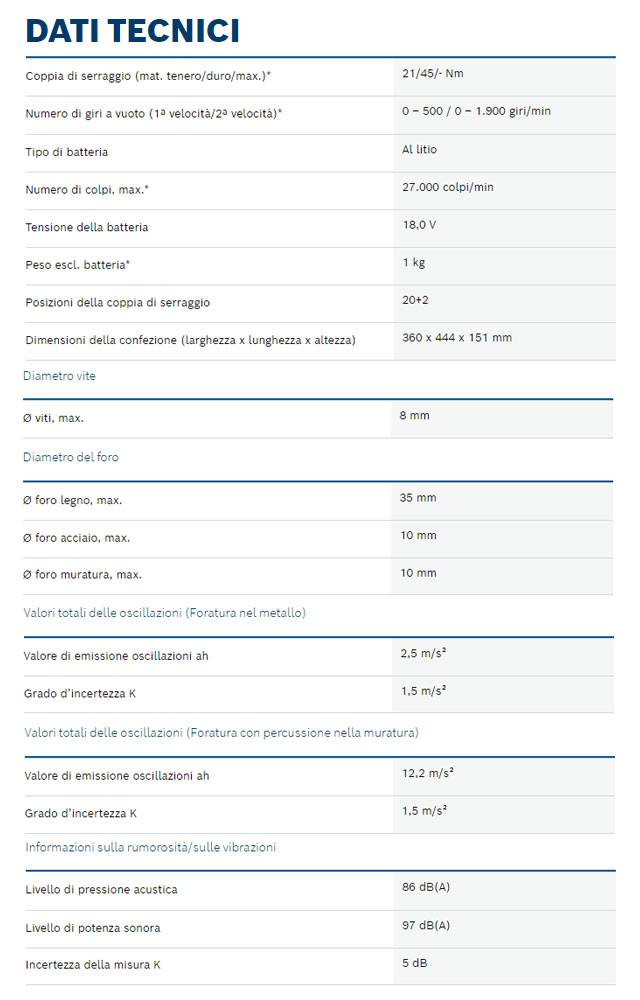Click the Al litio battery type value
This screenshot has height=1000, width=640.
pos(419,149)
